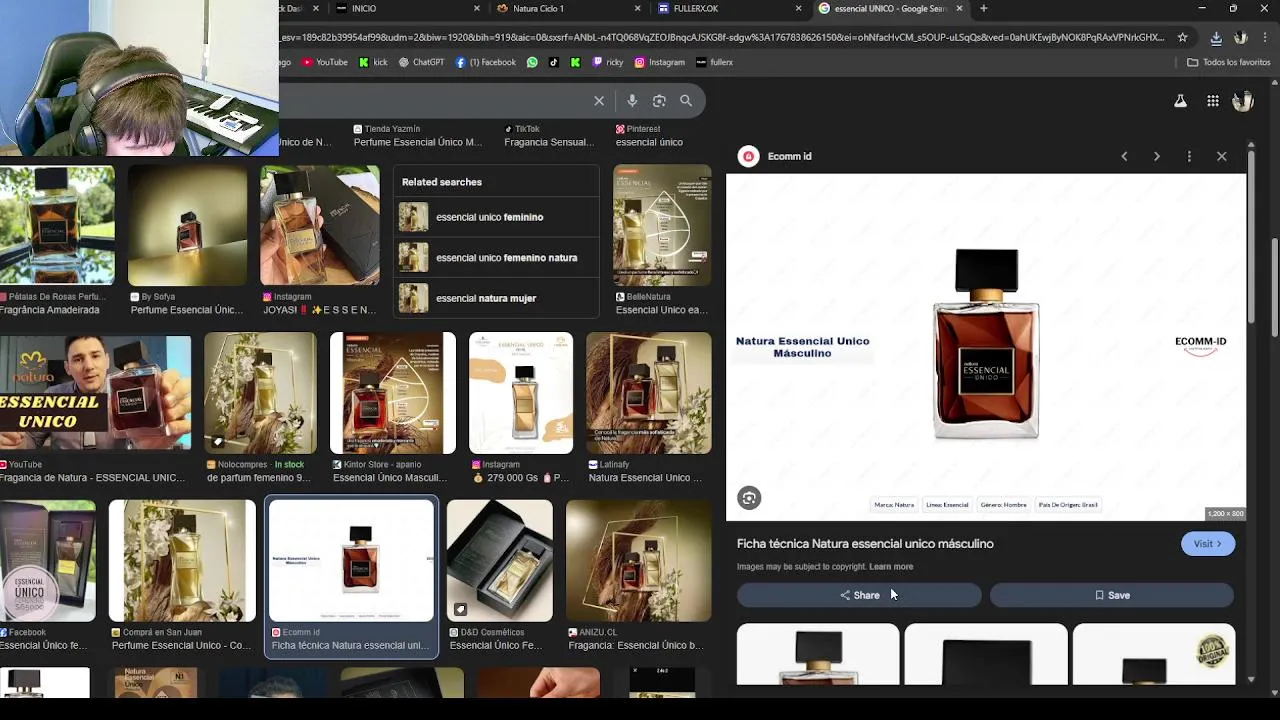Open the browser downloads icon
1280x720 pixels.
(1216, 37)
